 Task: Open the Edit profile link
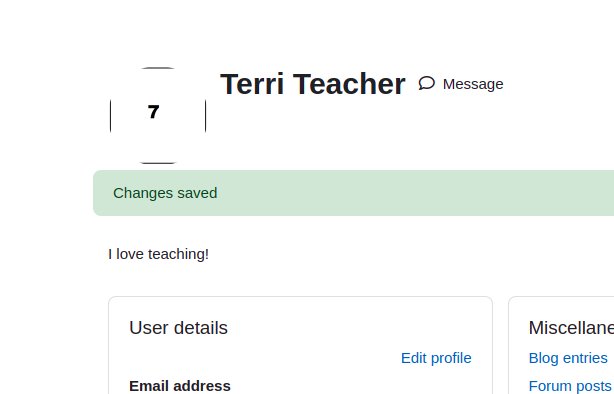(x=436, y=358)
